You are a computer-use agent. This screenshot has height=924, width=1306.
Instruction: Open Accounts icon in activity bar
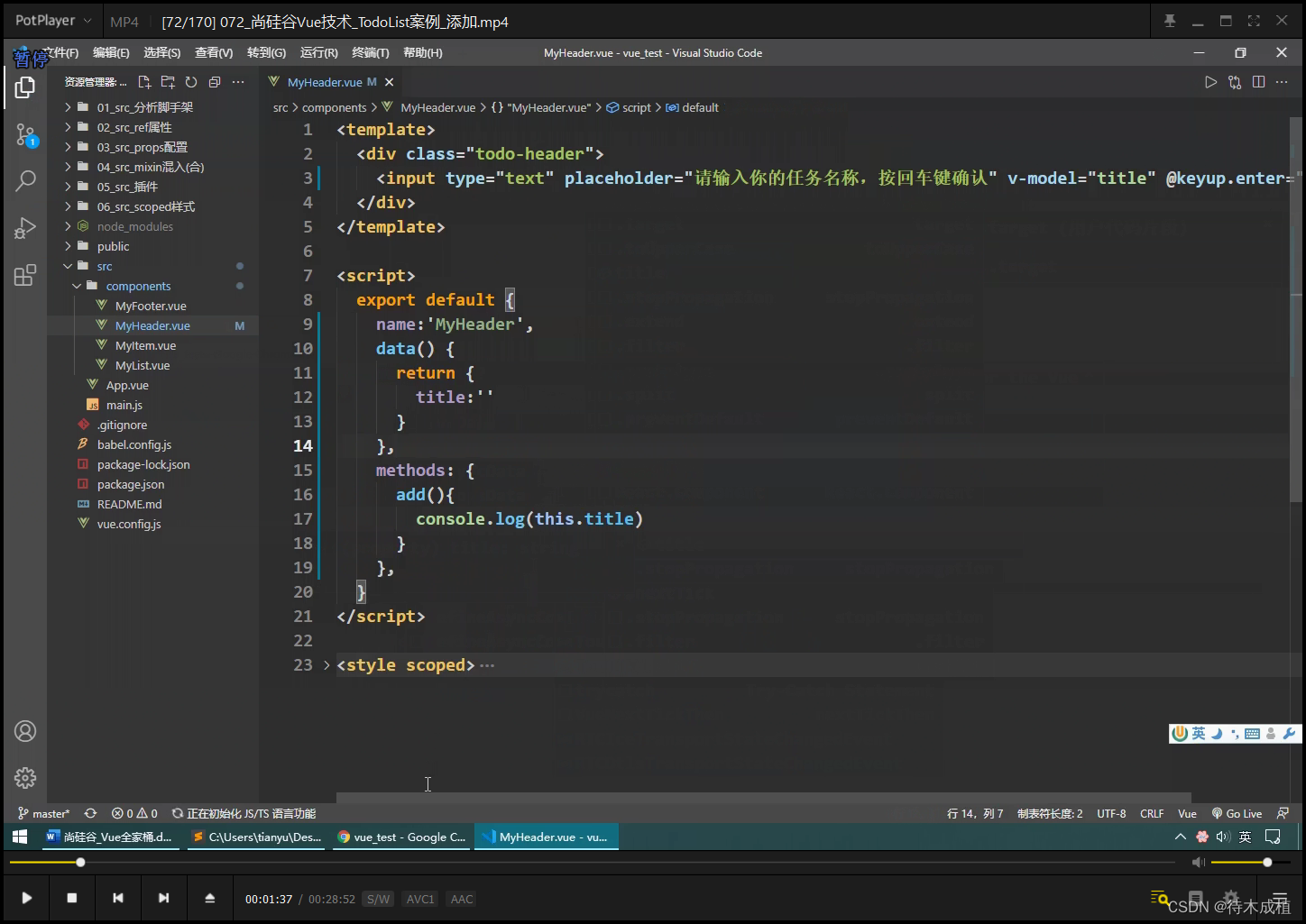coord(25,731)
